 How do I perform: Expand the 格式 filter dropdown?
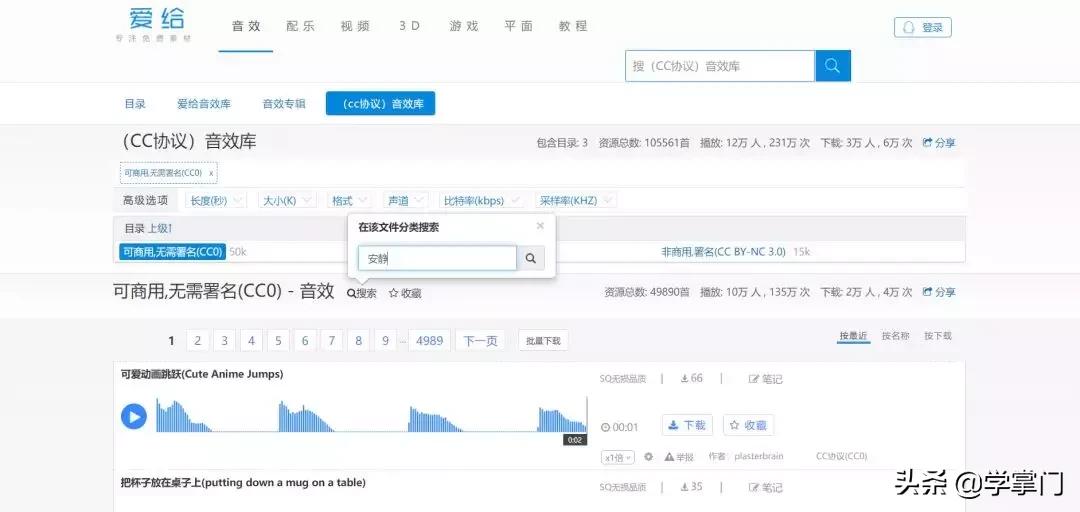pyautogui.click(x=349, y=201)
